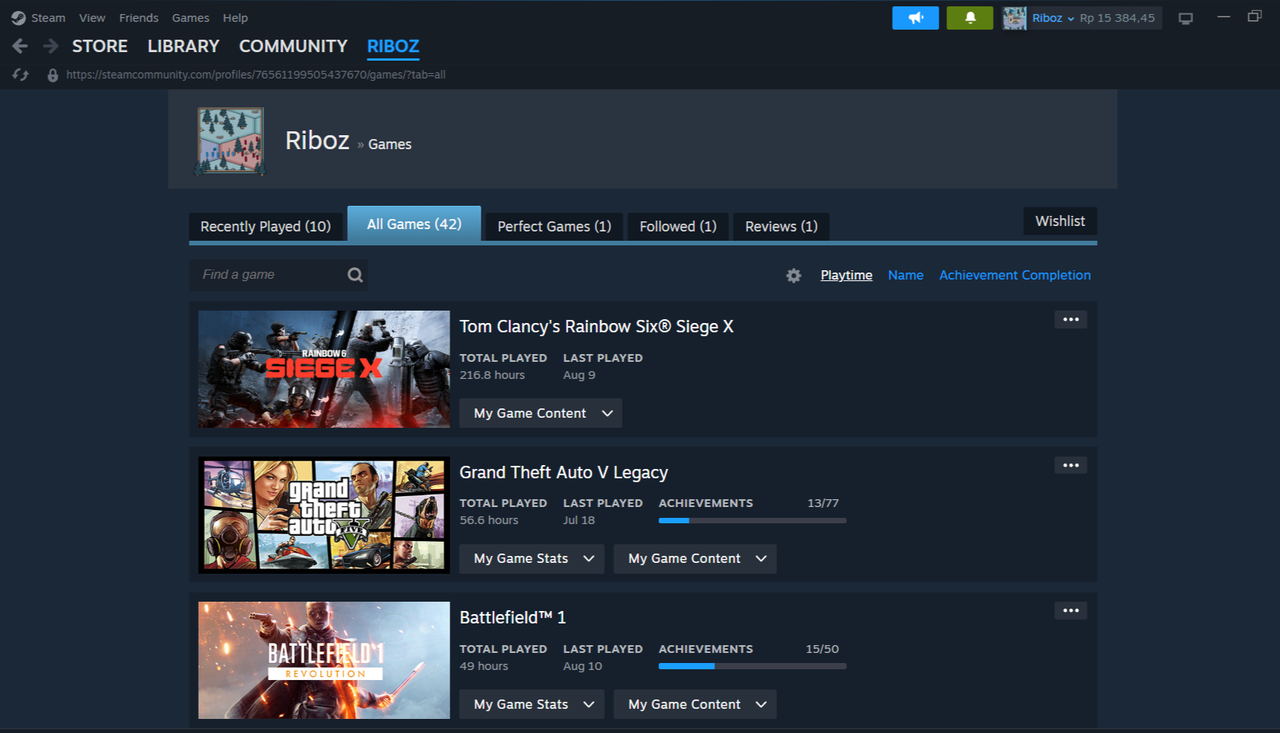Click the 13/77 achievements count
The height and width of the screenshot is (733, 1280).
coord(823,503)
